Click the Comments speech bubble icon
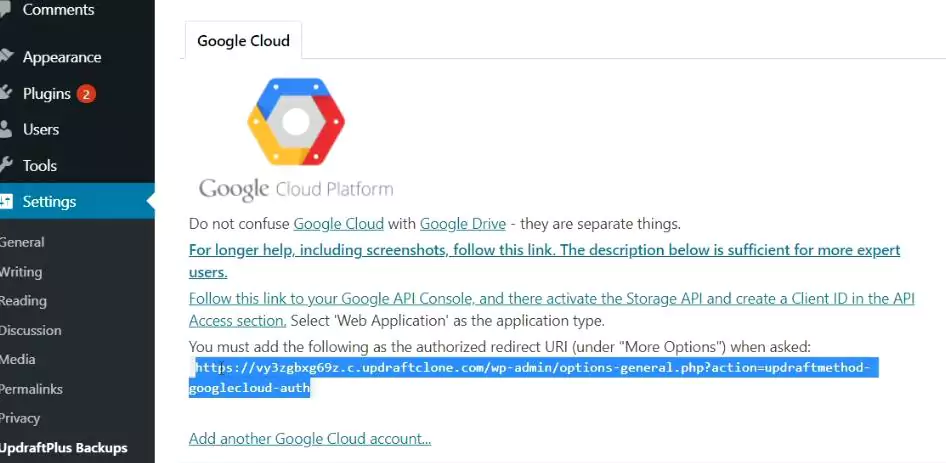946x463 pixels. click(x=5, y=10)
